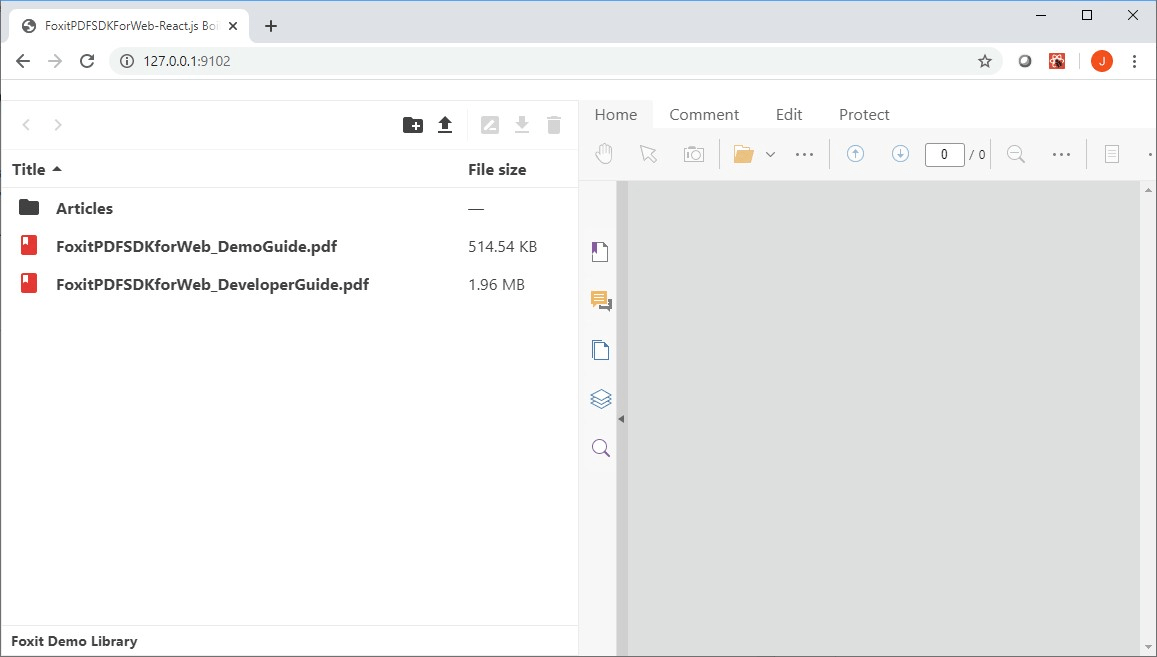1157x657 pixels.
Task: Click the browser back button
Action: click(23, 61)
